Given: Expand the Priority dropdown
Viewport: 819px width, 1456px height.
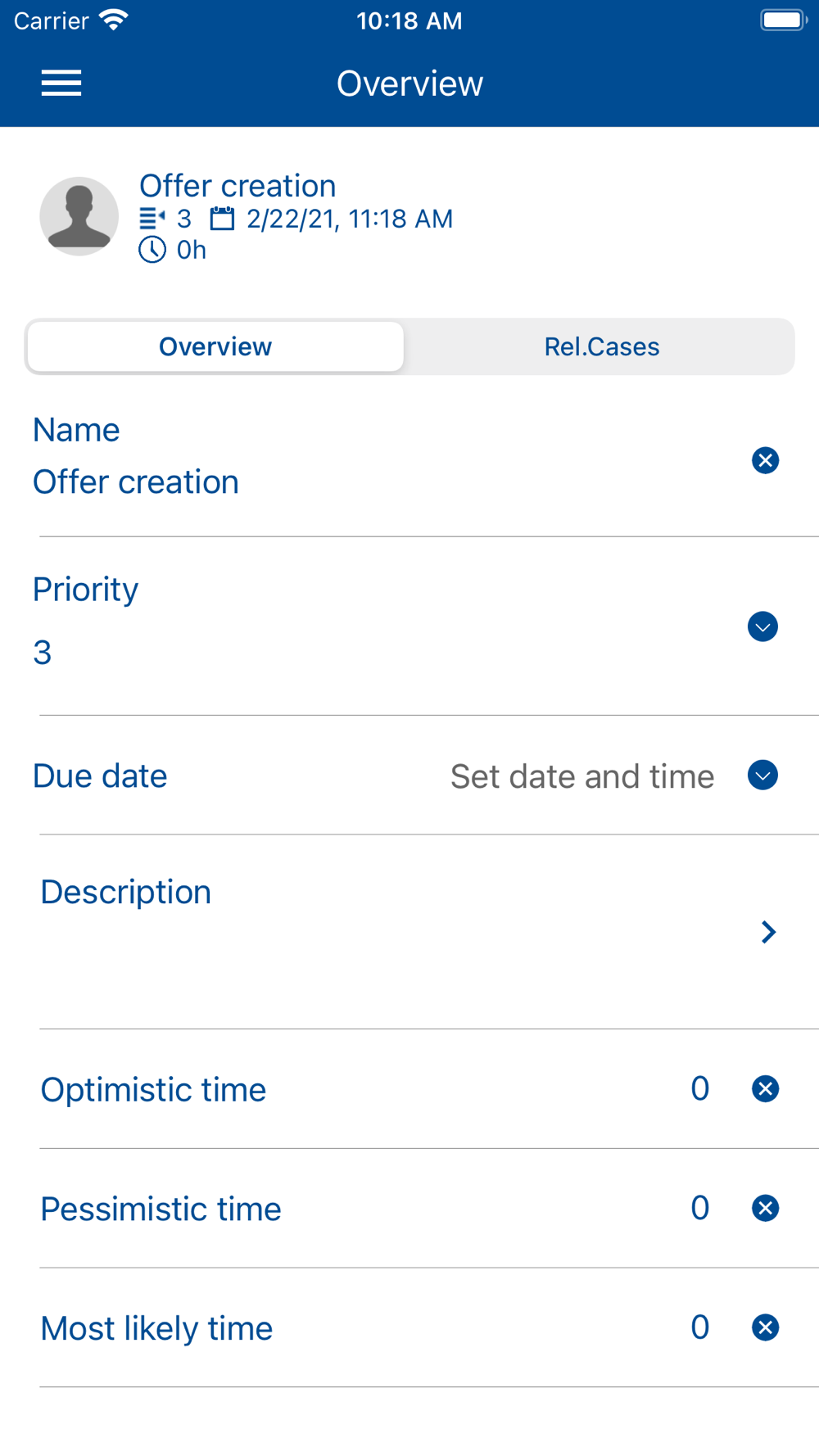Looking at the screenshot, I should tap(762, 627).
